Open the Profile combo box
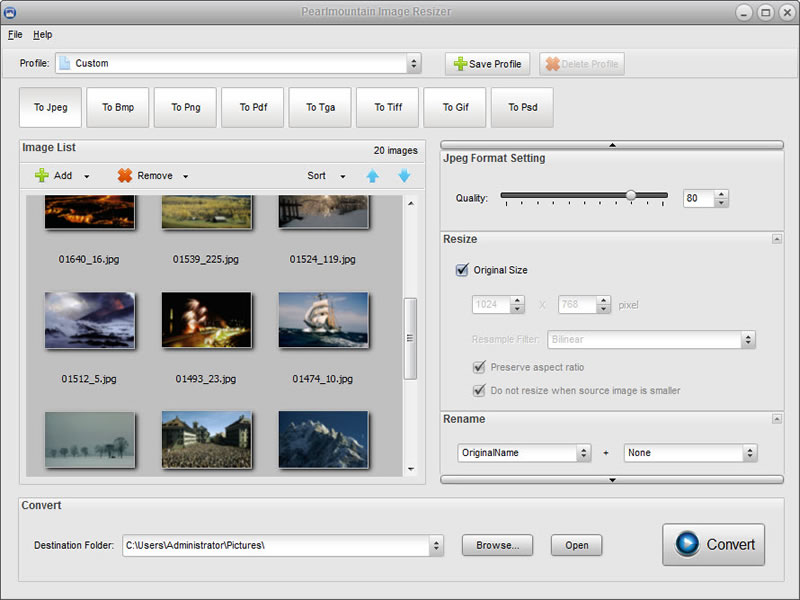Viewport: 800px width, 600px height. 238,63
